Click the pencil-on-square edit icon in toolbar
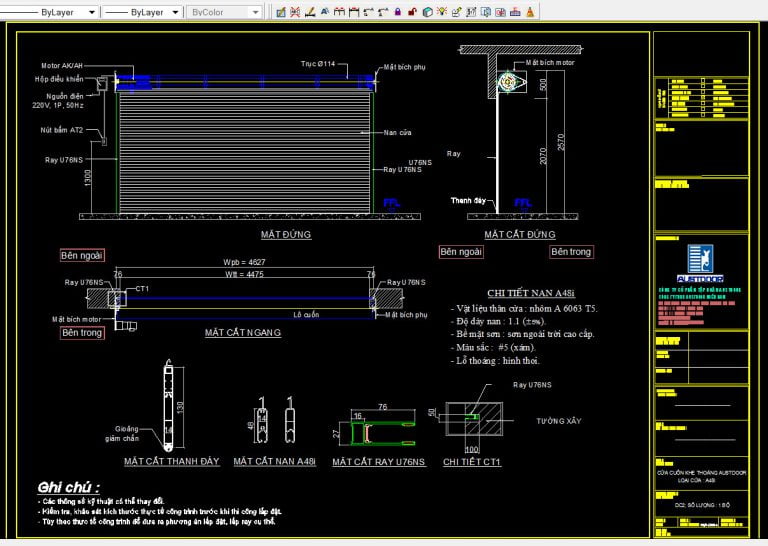Image resolution: width=768 pixels, height=546 pixels. [x=281, y=12]
